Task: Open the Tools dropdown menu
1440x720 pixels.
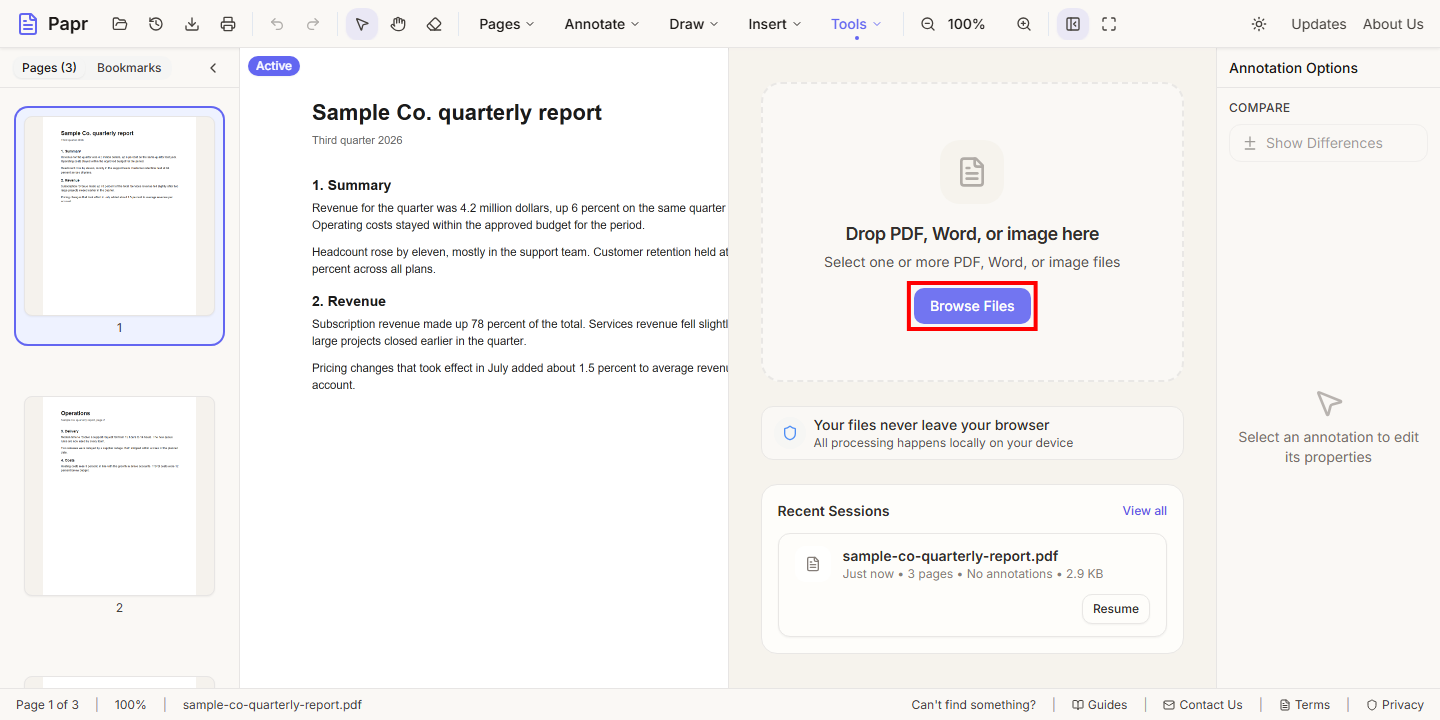Action: tap(857, 24)
